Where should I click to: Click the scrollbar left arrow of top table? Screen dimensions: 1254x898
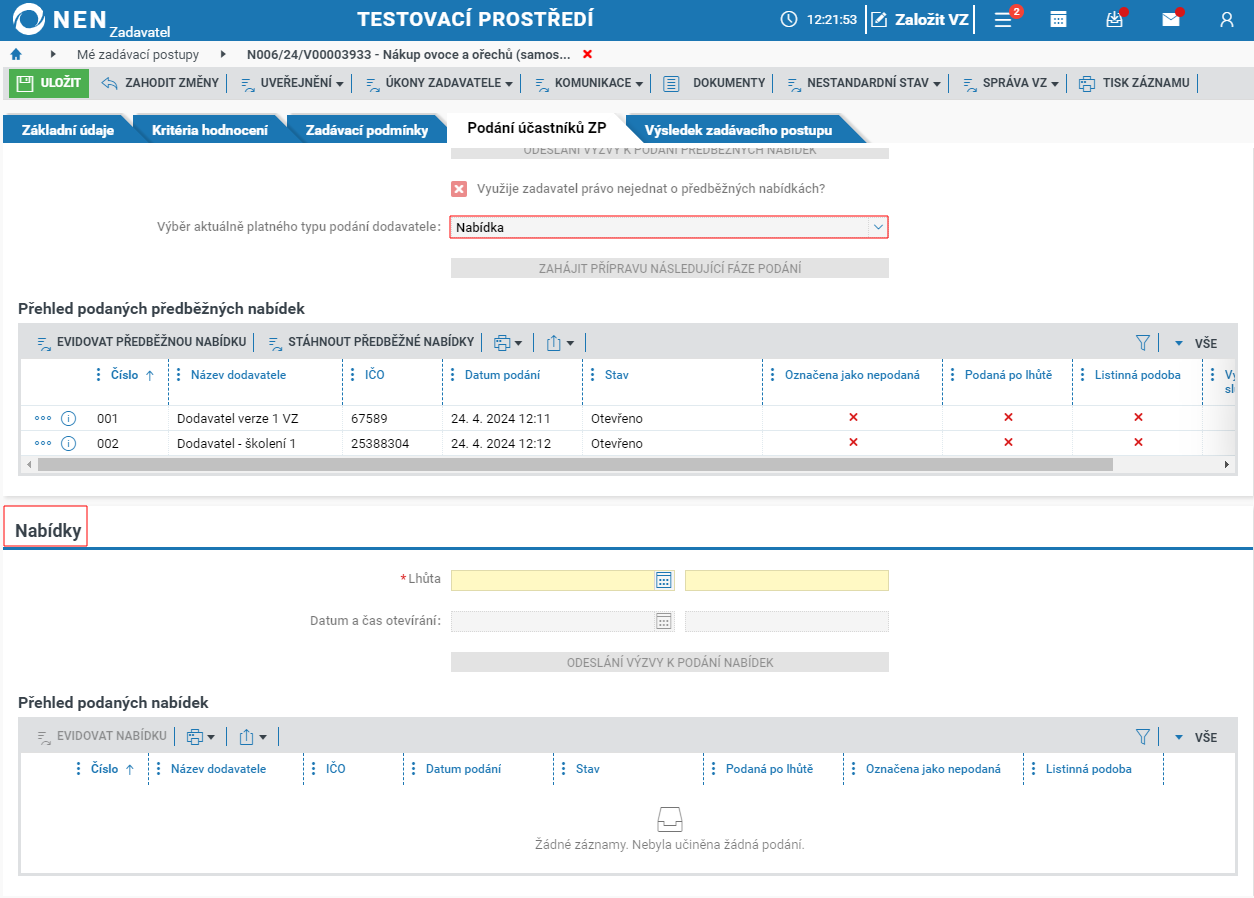28,465
